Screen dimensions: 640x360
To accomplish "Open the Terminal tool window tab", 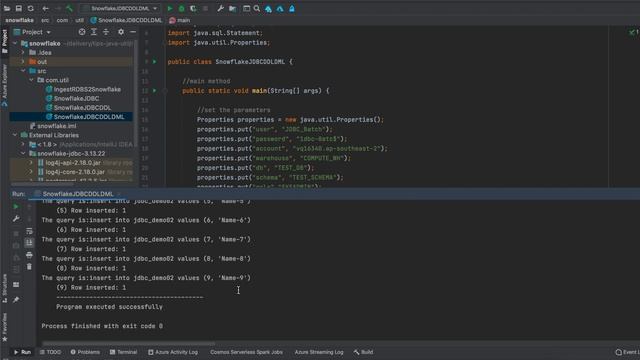I will pyautogui.click(x=123, y=352).
